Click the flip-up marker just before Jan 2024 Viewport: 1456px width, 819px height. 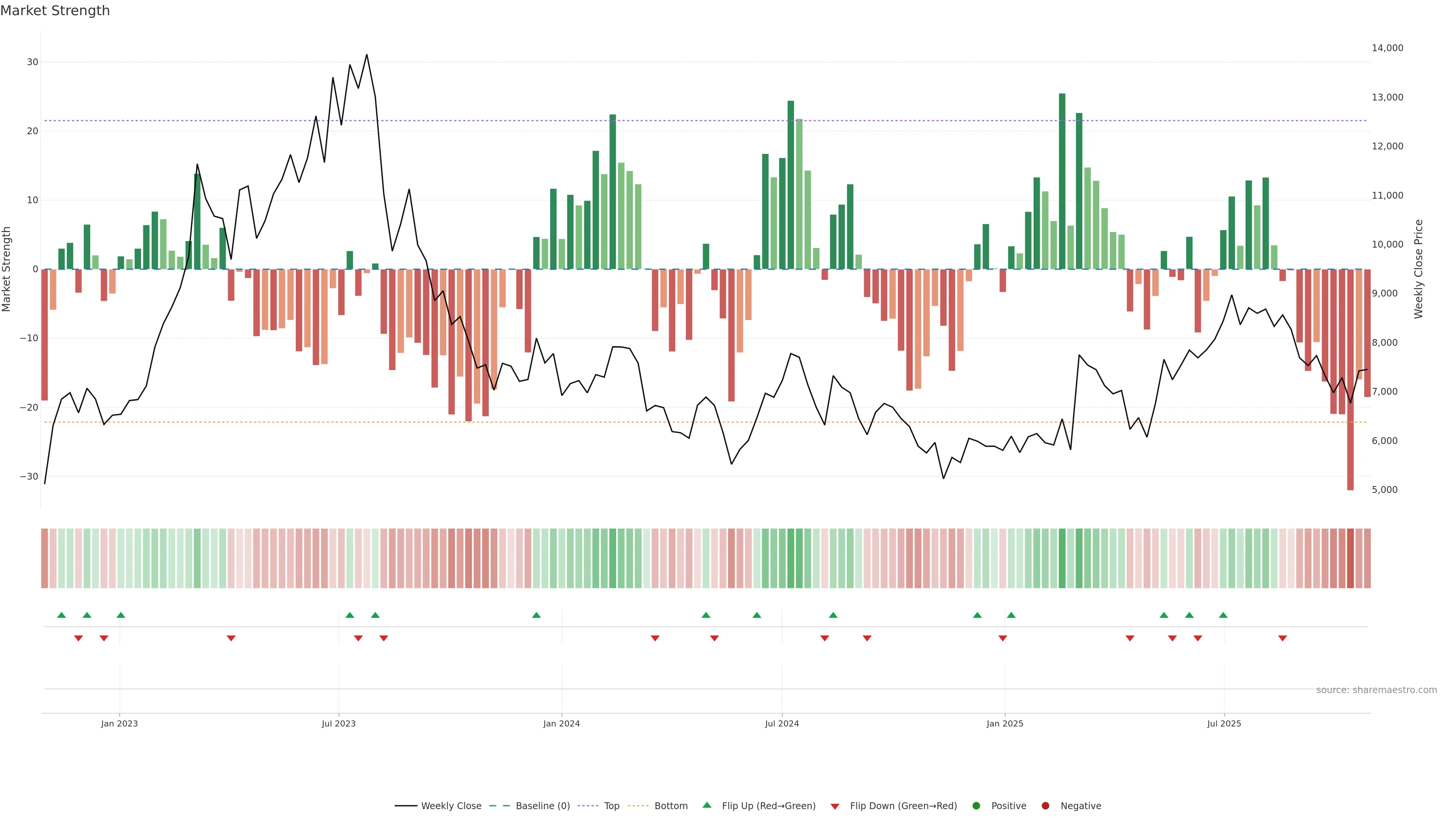[537, 615]
